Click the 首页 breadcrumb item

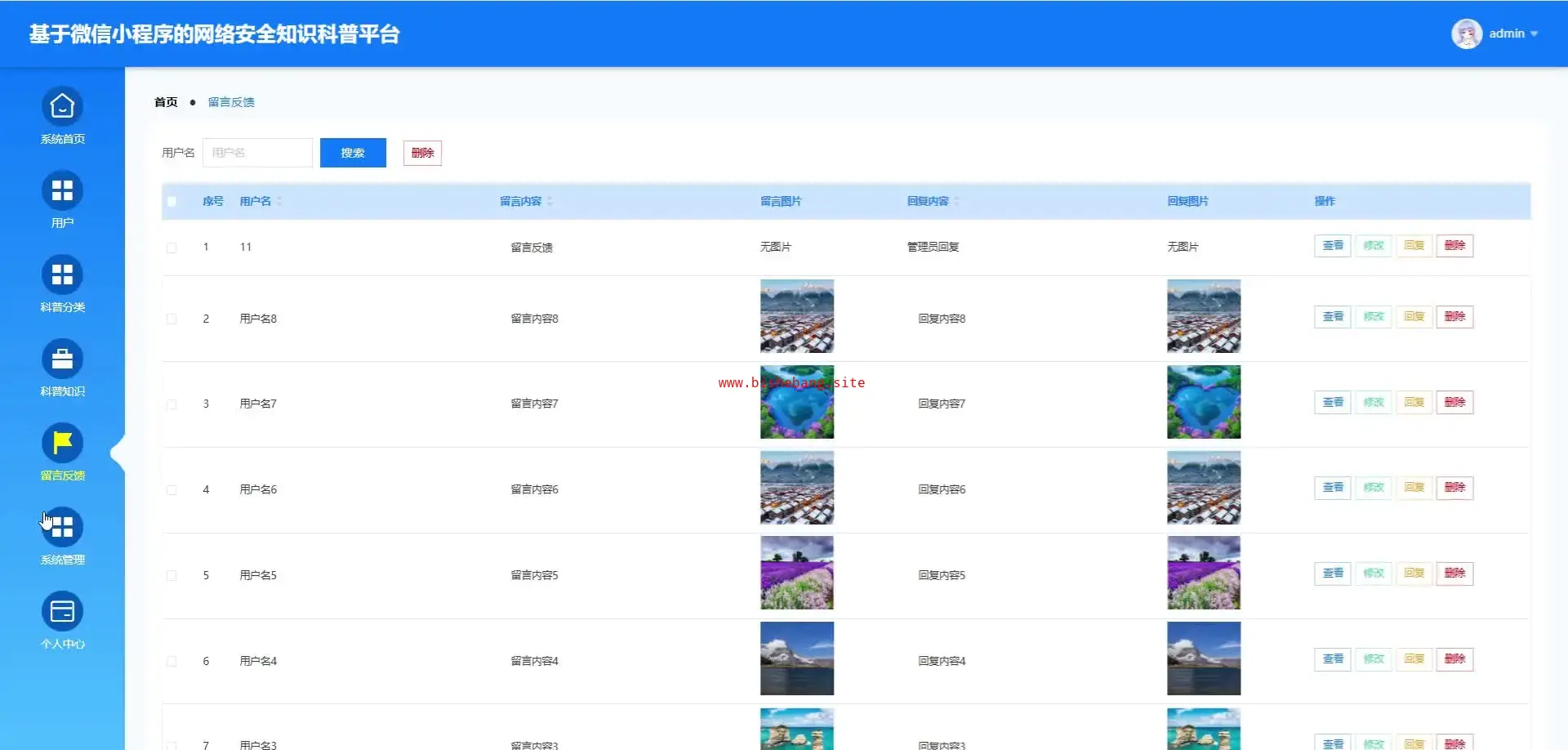[166, 102]
